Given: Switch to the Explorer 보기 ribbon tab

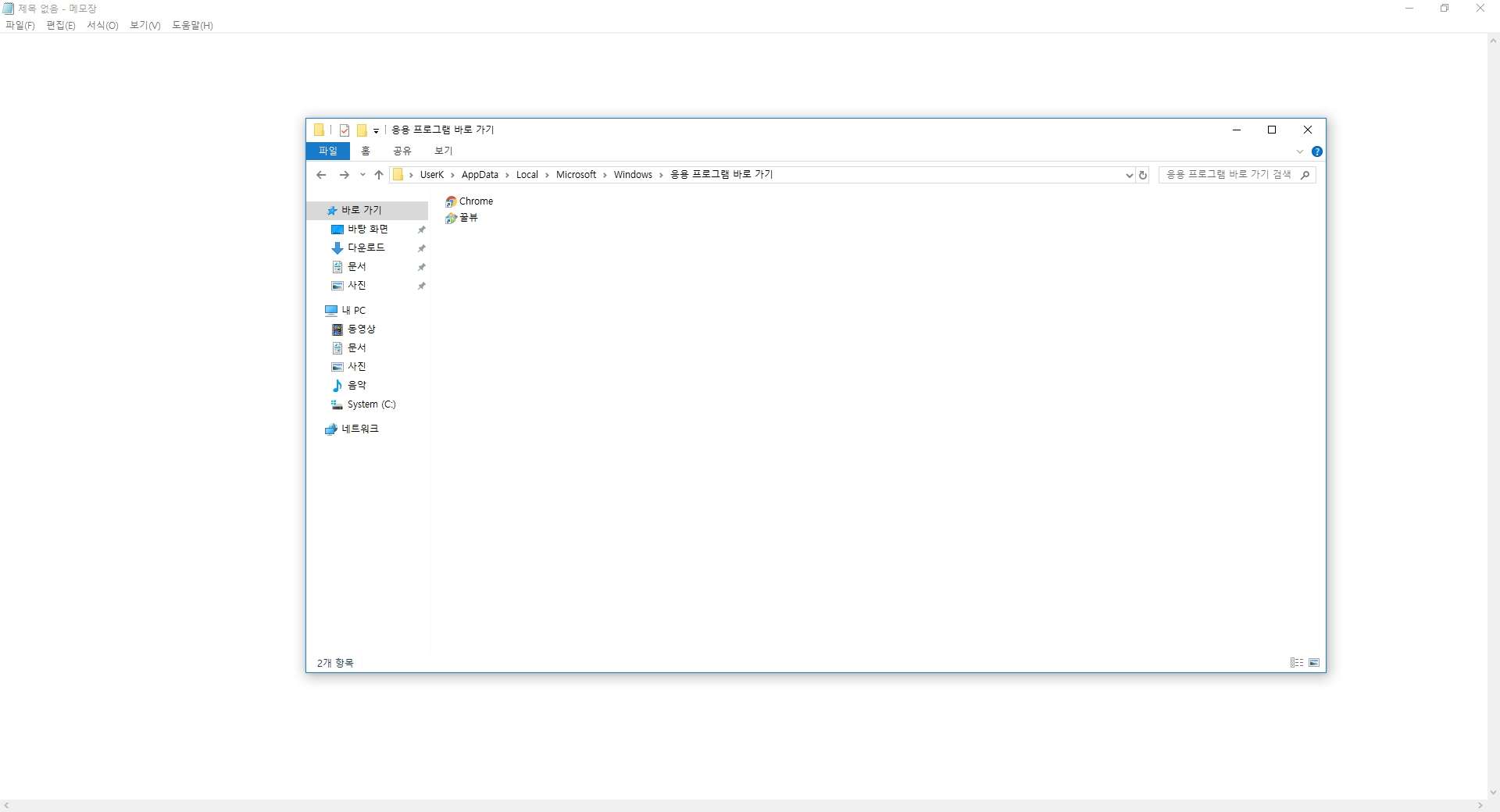Looking at the screenshot, I should click(x=444, y=151).
